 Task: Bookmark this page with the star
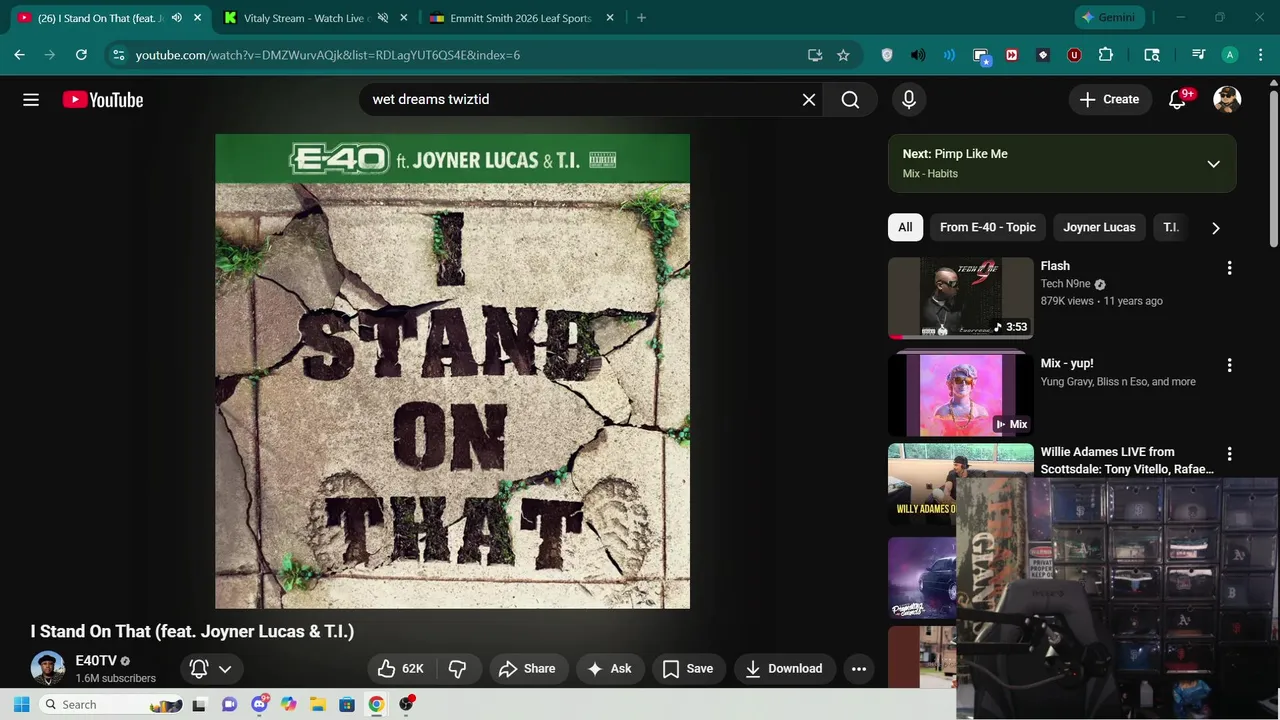[843, 55]
